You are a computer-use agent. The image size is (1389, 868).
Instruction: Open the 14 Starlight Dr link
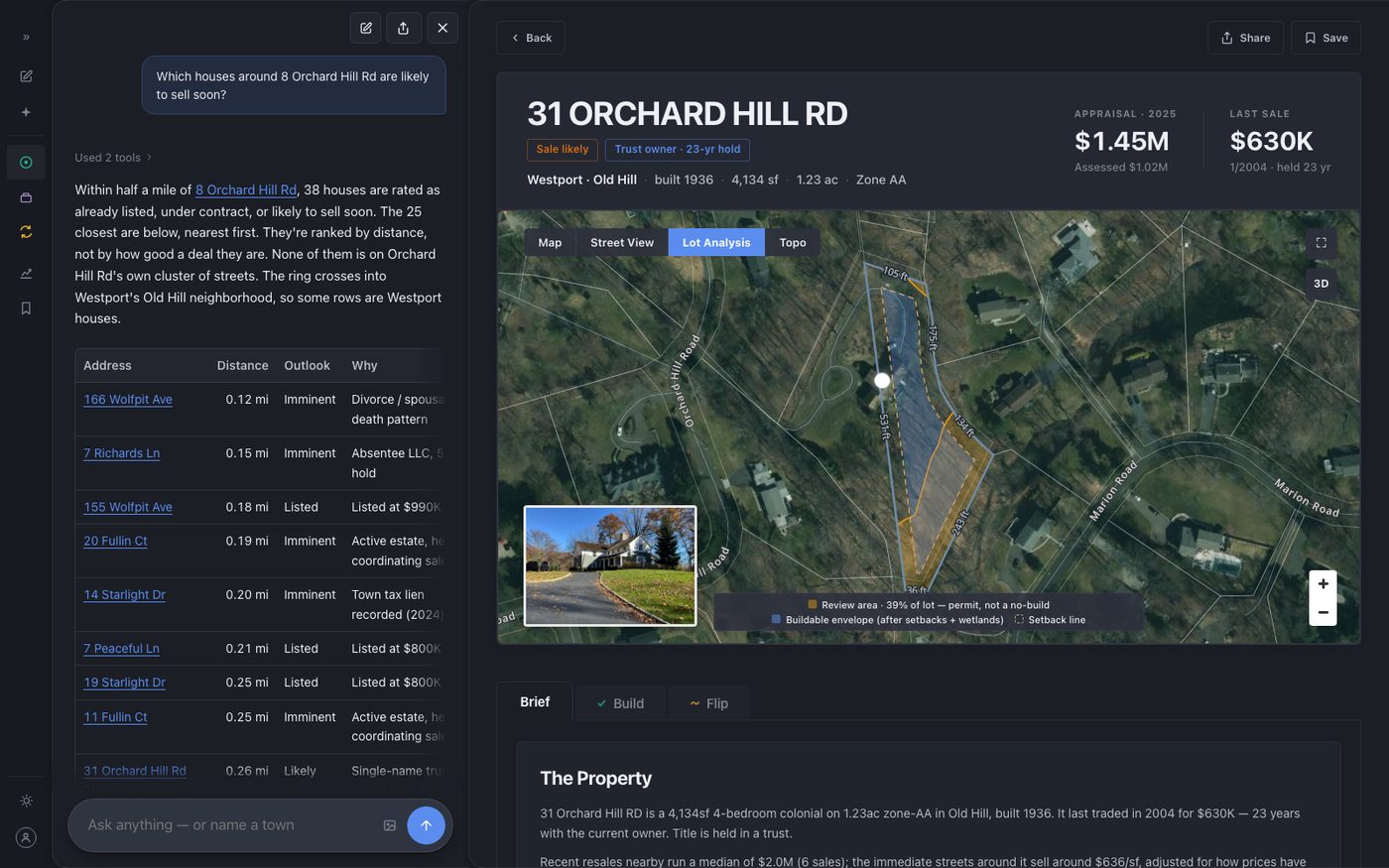(124, 595)
